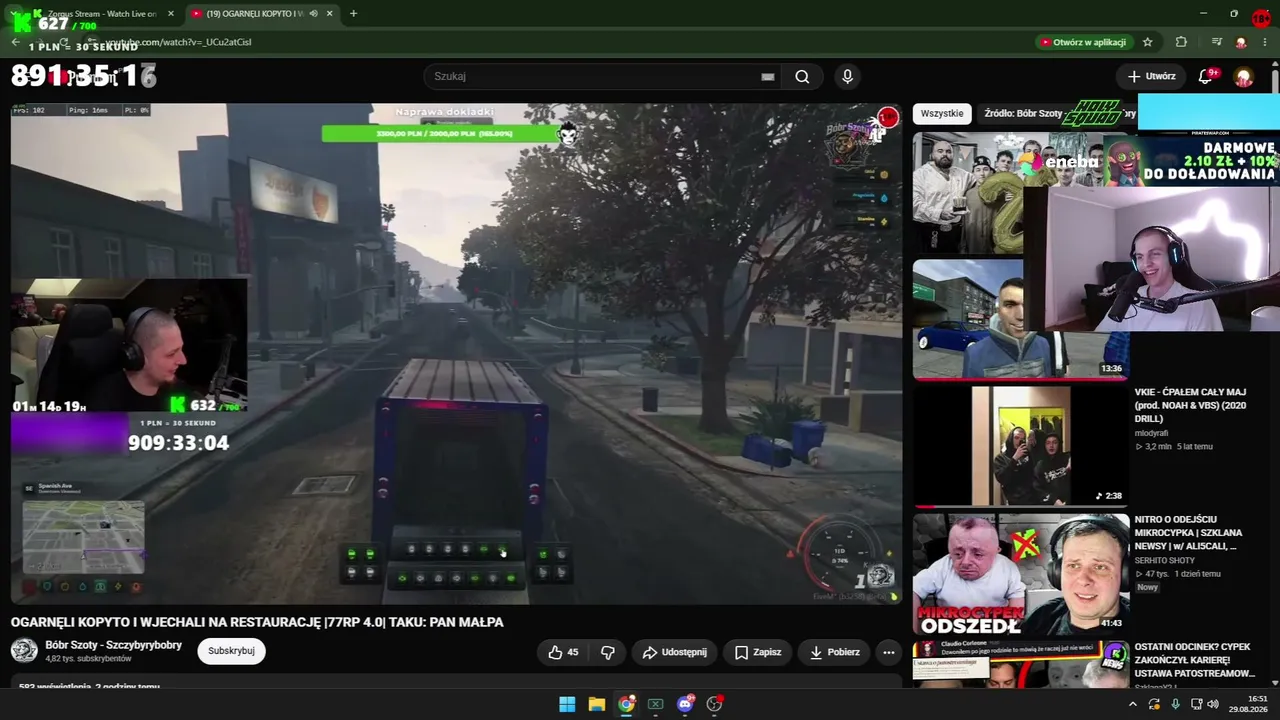
Task: Go back using the browser back arrow
Action: pos(15,42)
